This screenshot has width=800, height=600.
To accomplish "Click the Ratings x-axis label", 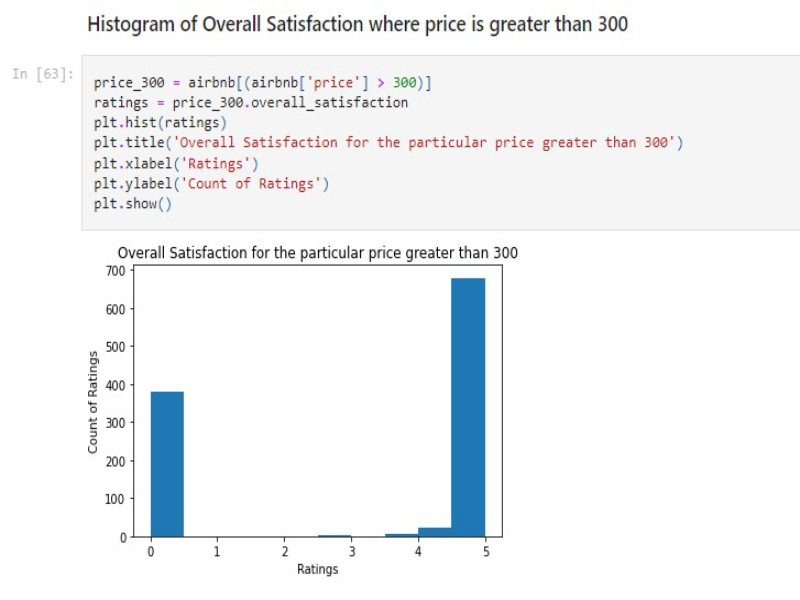I will click(x=317, y=569).
